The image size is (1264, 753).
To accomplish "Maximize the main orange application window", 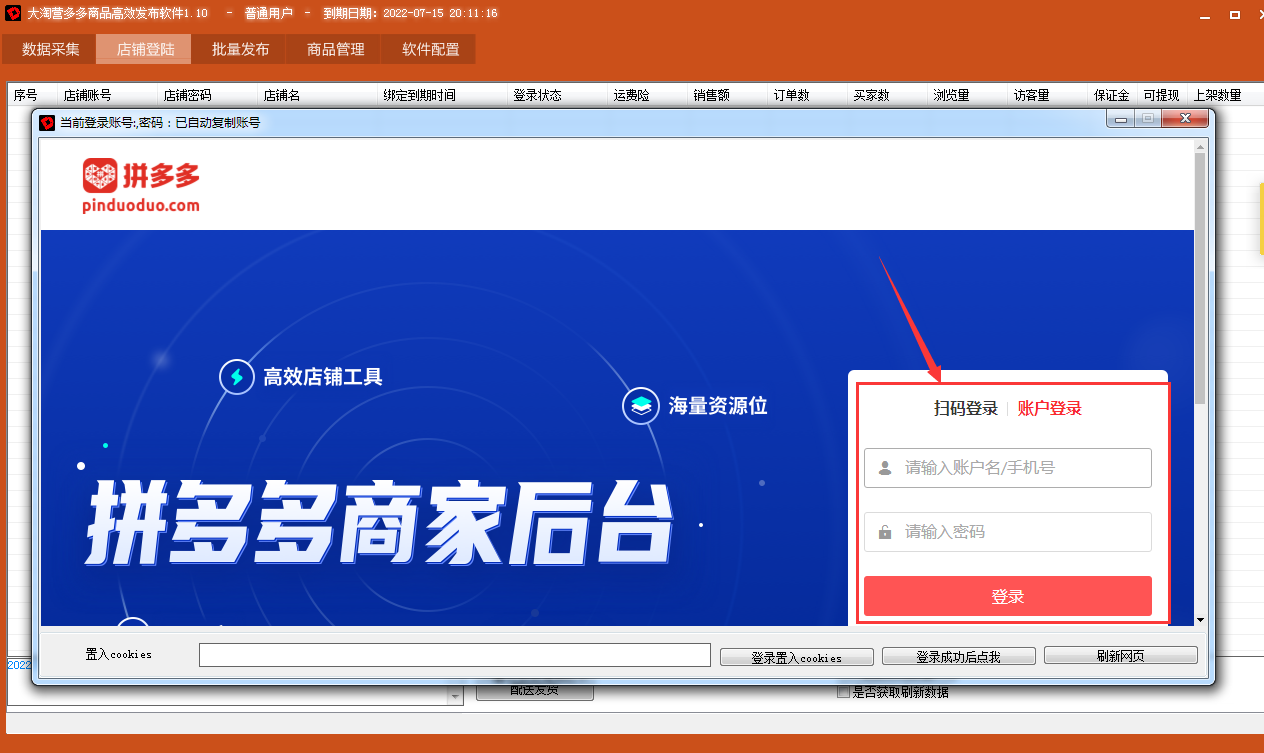I will coord(1235,15).
